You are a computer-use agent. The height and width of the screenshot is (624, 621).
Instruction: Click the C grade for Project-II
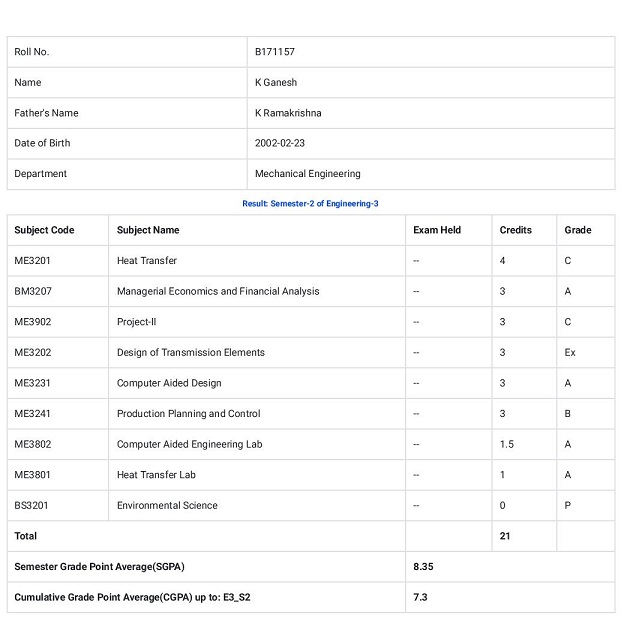click(x=568, y=322)
